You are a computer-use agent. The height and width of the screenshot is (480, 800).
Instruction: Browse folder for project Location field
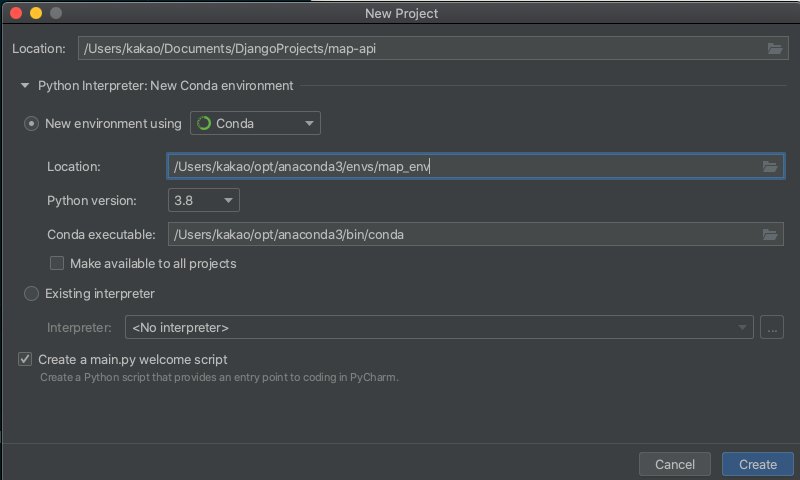point(774,48)
